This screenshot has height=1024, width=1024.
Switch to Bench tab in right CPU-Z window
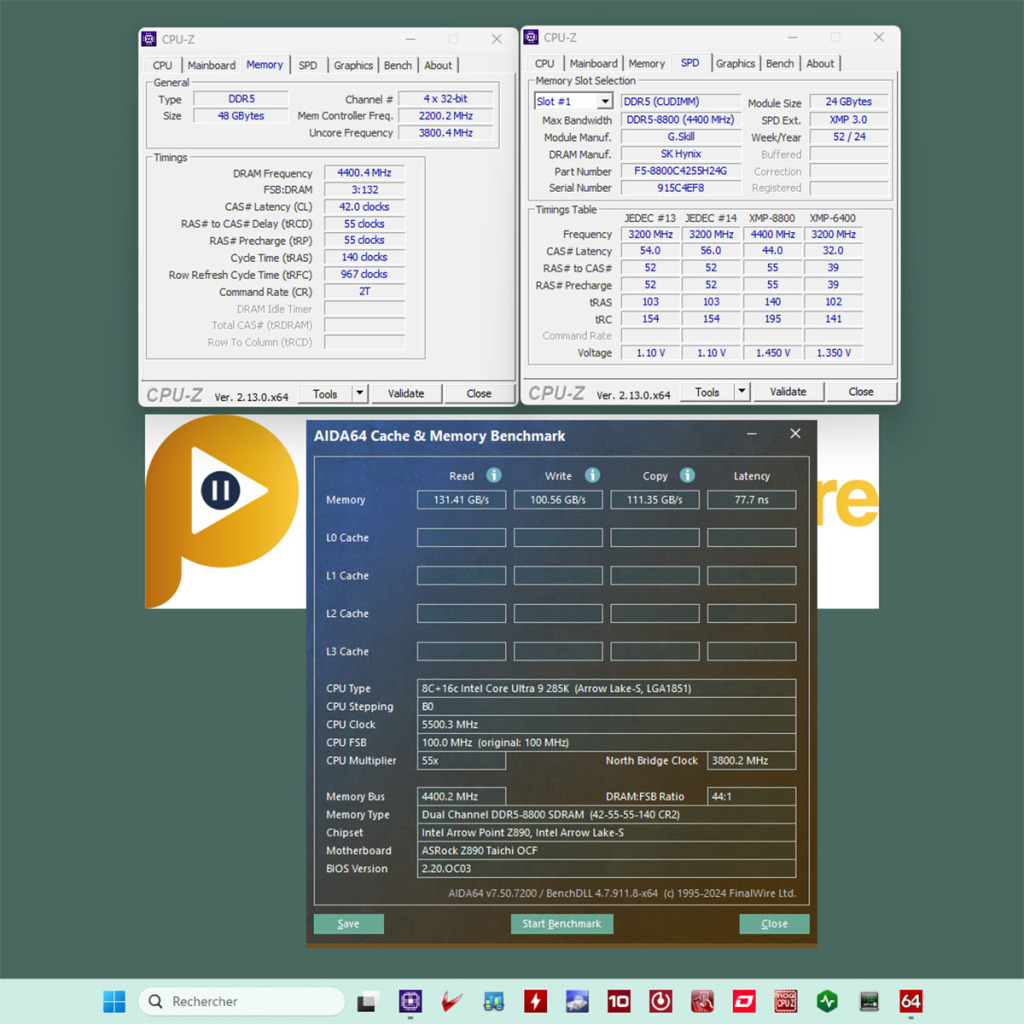click(x=780, y=63)
